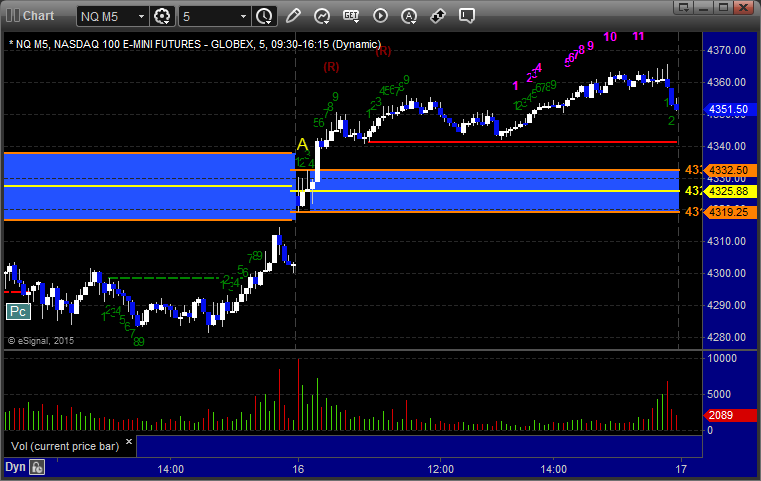The width and height of the screenshot is (761, 481).
Task: Open the GET tools menu
Action: click(351, 16)
